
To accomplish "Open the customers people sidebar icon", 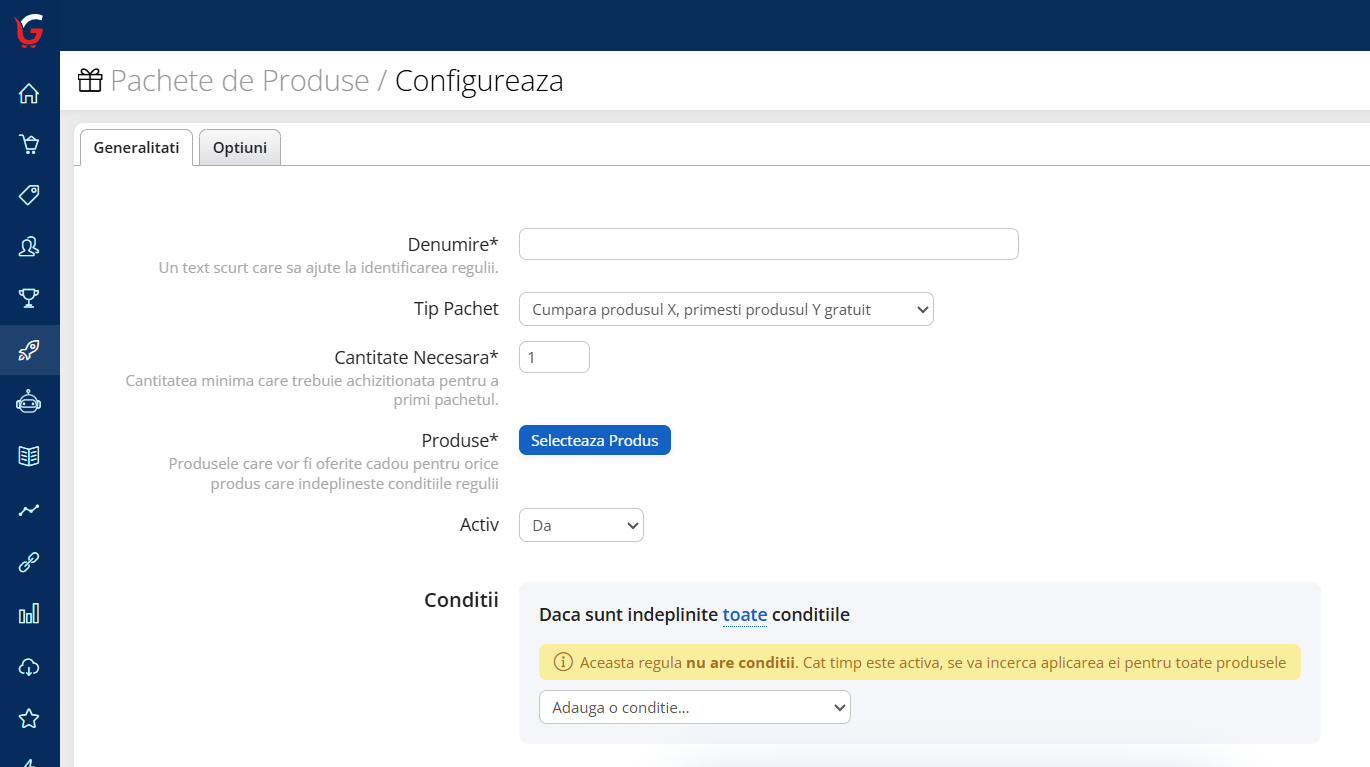I will (29, 246).
